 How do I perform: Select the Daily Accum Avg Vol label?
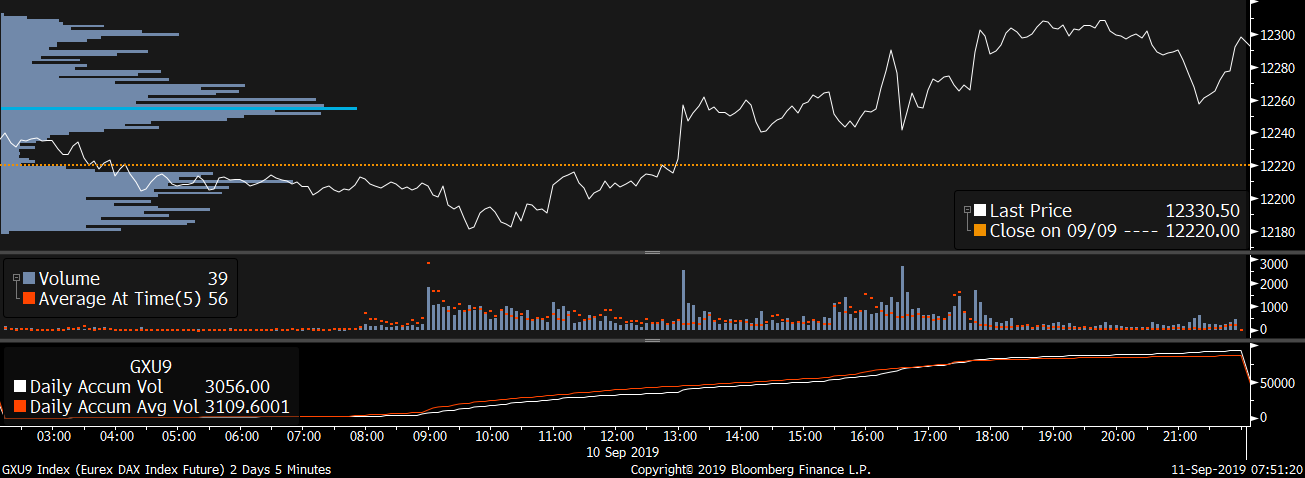pyautogui.click(x=114, y=407)
